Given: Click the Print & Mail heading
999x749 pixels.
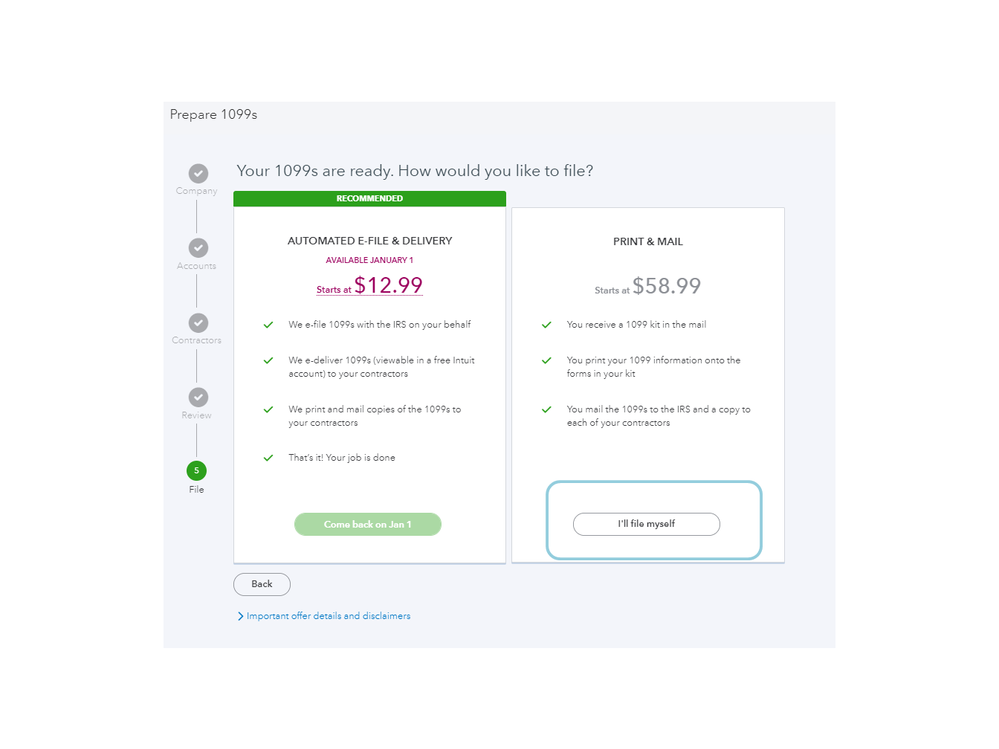Looking at the screenshot, I should pos(648,242).
